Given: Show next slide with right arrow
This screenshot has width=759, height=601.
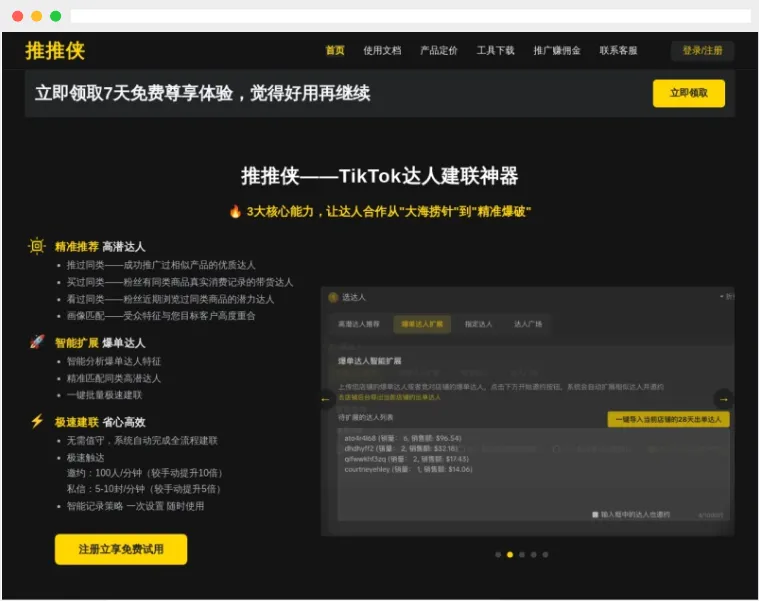Looking at the screenshot, I should coord(724,399).
